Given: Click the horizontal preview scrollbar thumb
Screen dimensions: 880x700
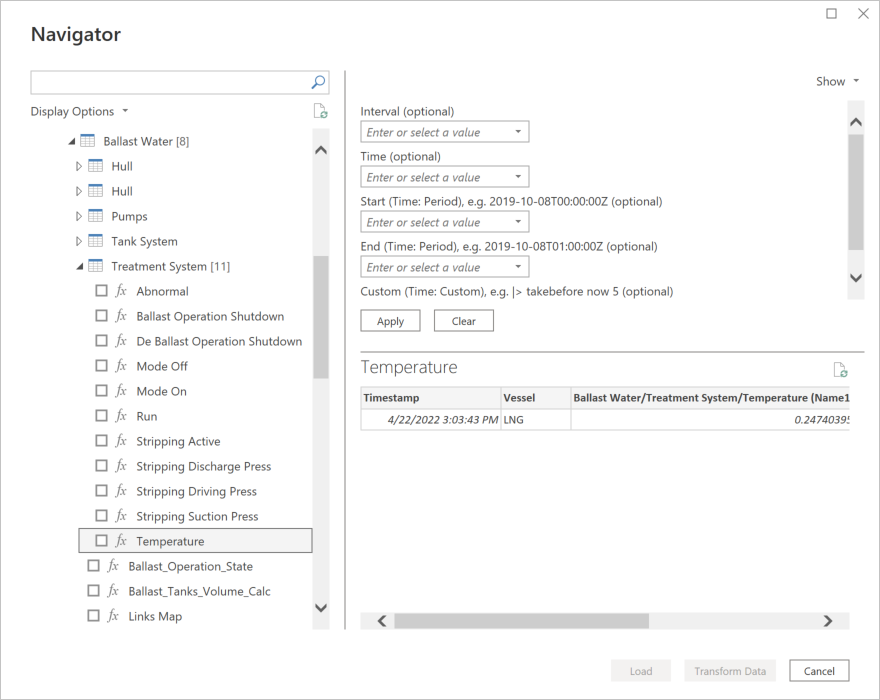Looking at the screenshot, I should tap(520, 621).
